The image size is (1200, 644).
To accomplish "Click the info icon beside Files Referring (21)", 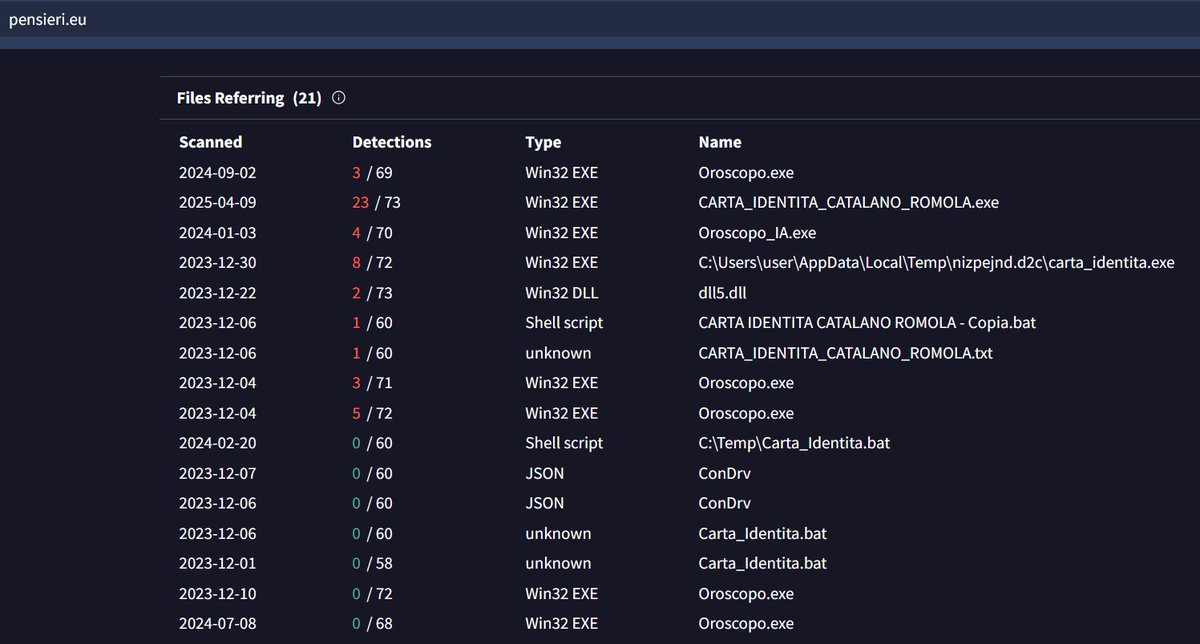I will 338,98.
